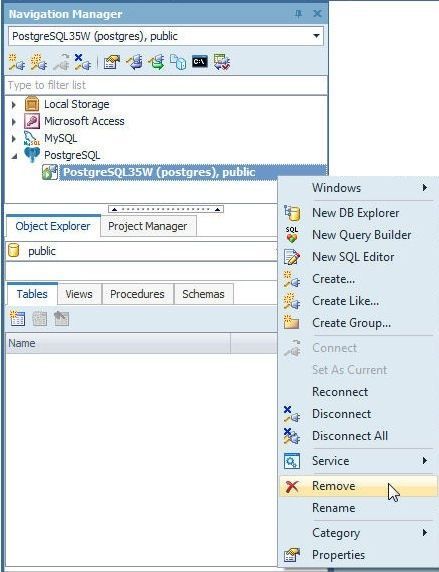Click the copy connections toolbar icon
This screenshot has width=439, height=572.
(x=178, y=62)
